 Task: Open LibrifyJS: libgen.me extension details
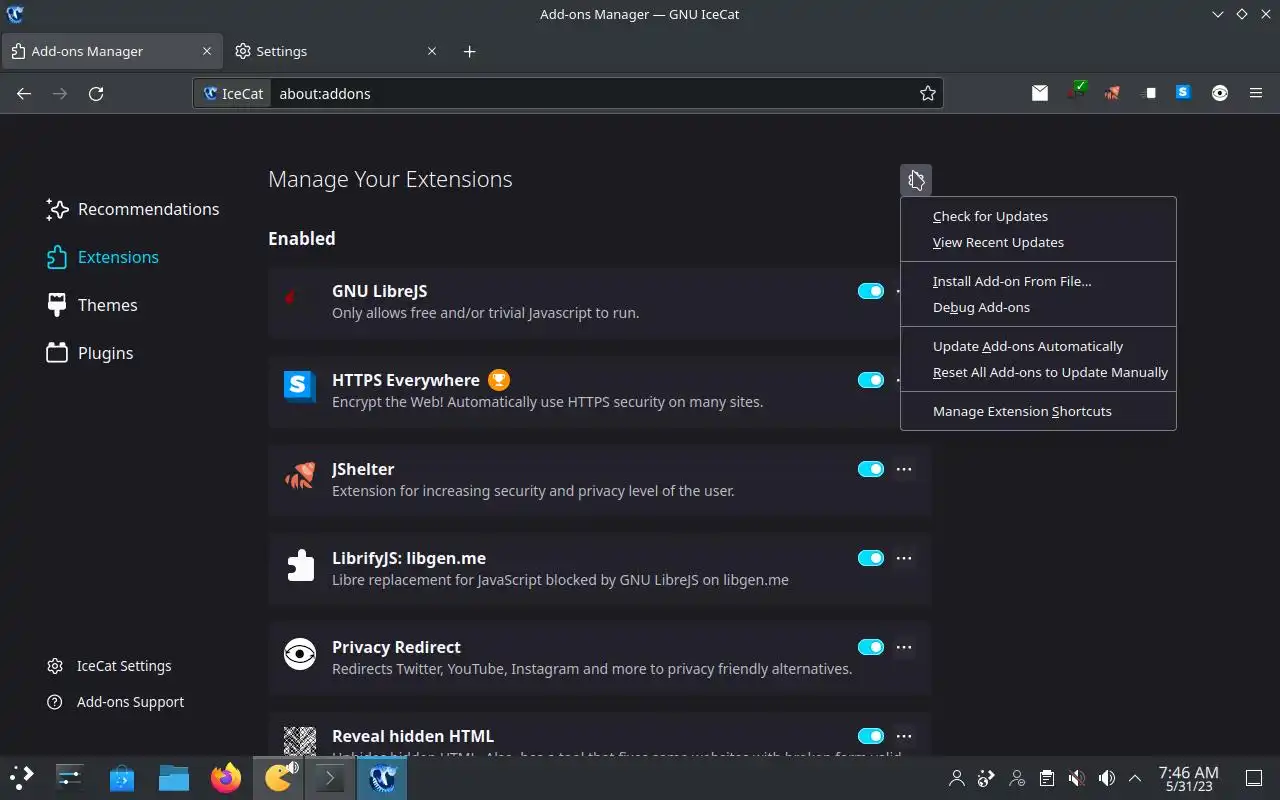click(x=599, y=569)
